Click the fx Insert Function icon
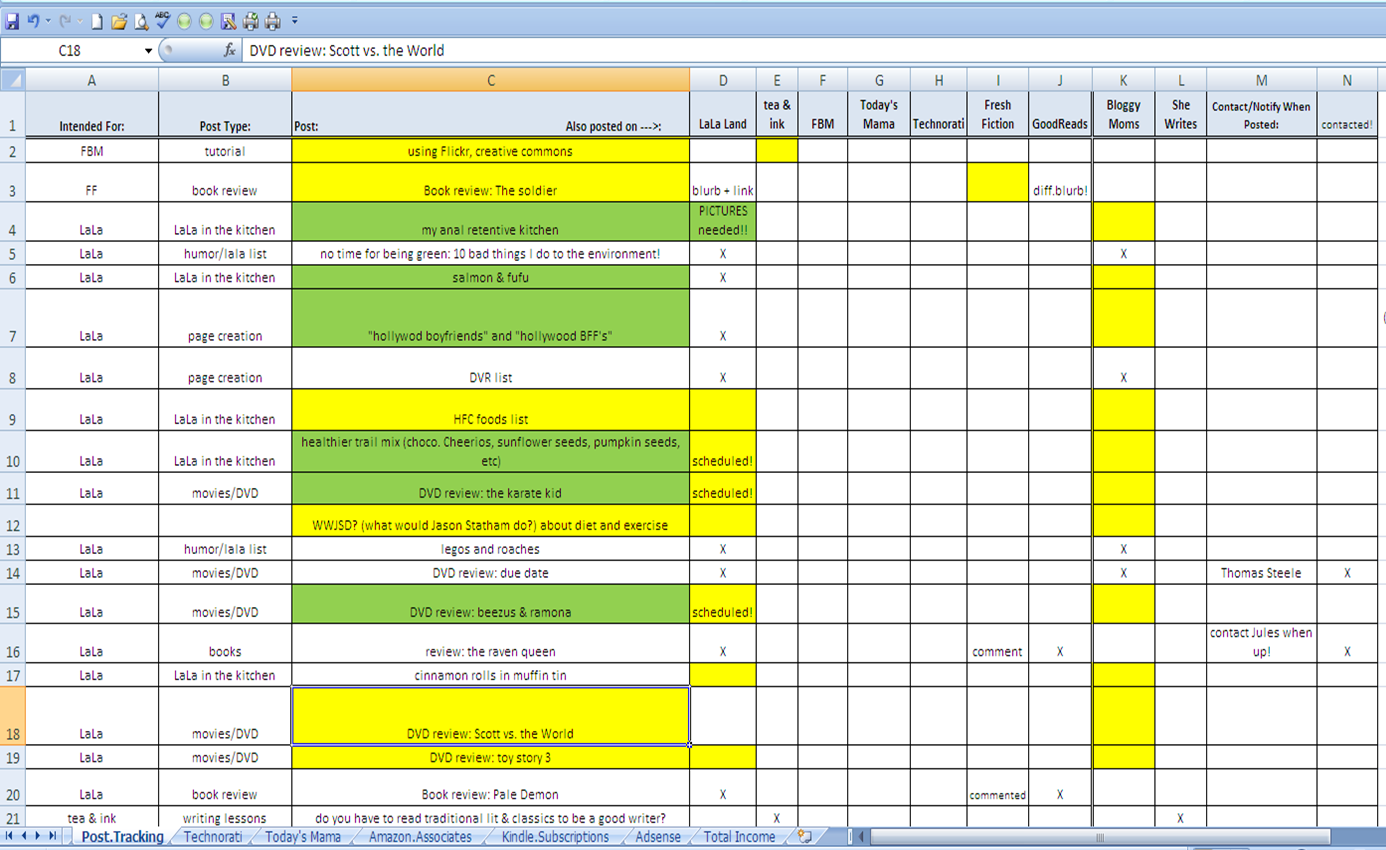Screen dimensions: 1386x850 coord(229,50)
